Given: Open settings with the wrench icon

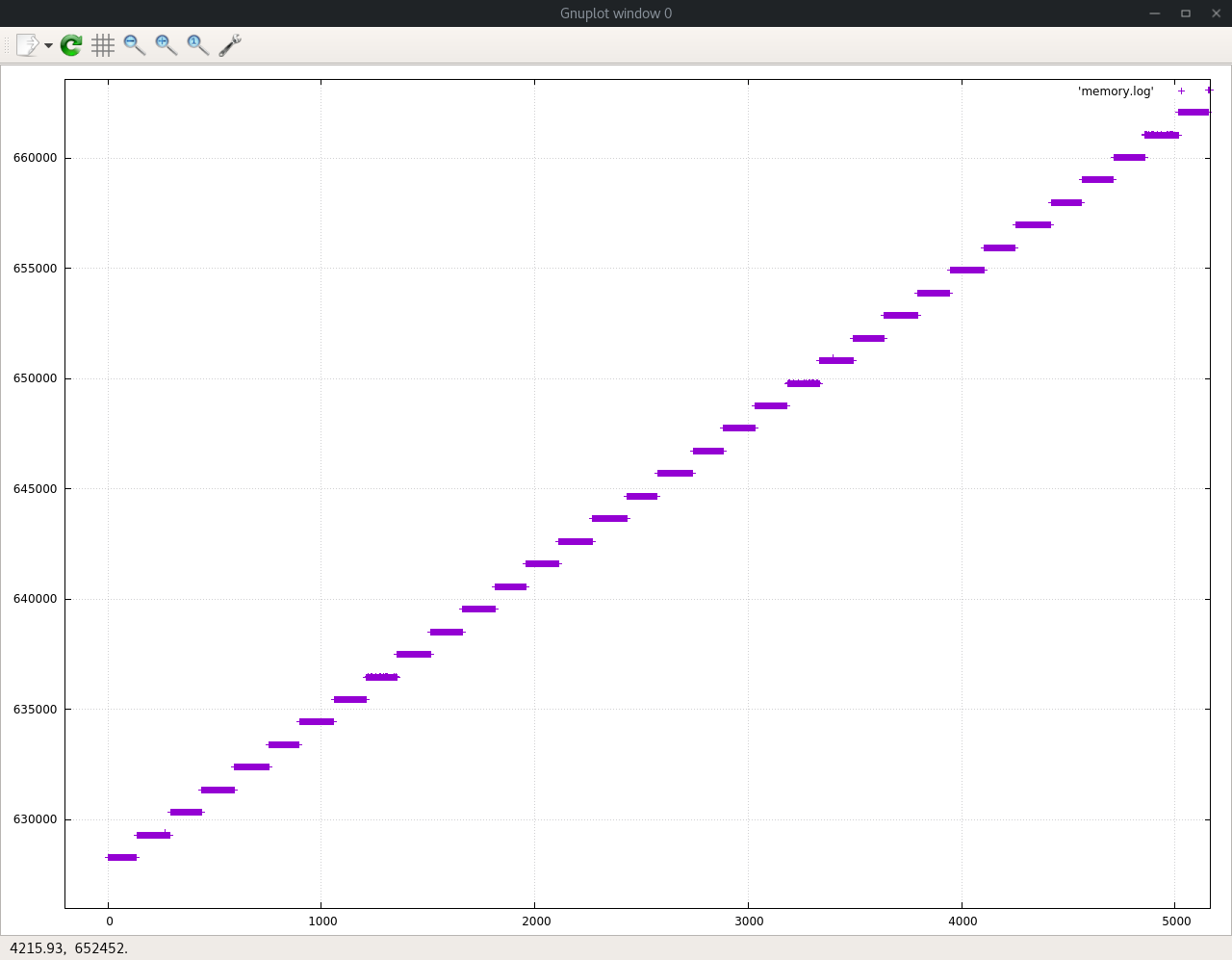Looking at the screenshot, I should (x=230, y=45).
